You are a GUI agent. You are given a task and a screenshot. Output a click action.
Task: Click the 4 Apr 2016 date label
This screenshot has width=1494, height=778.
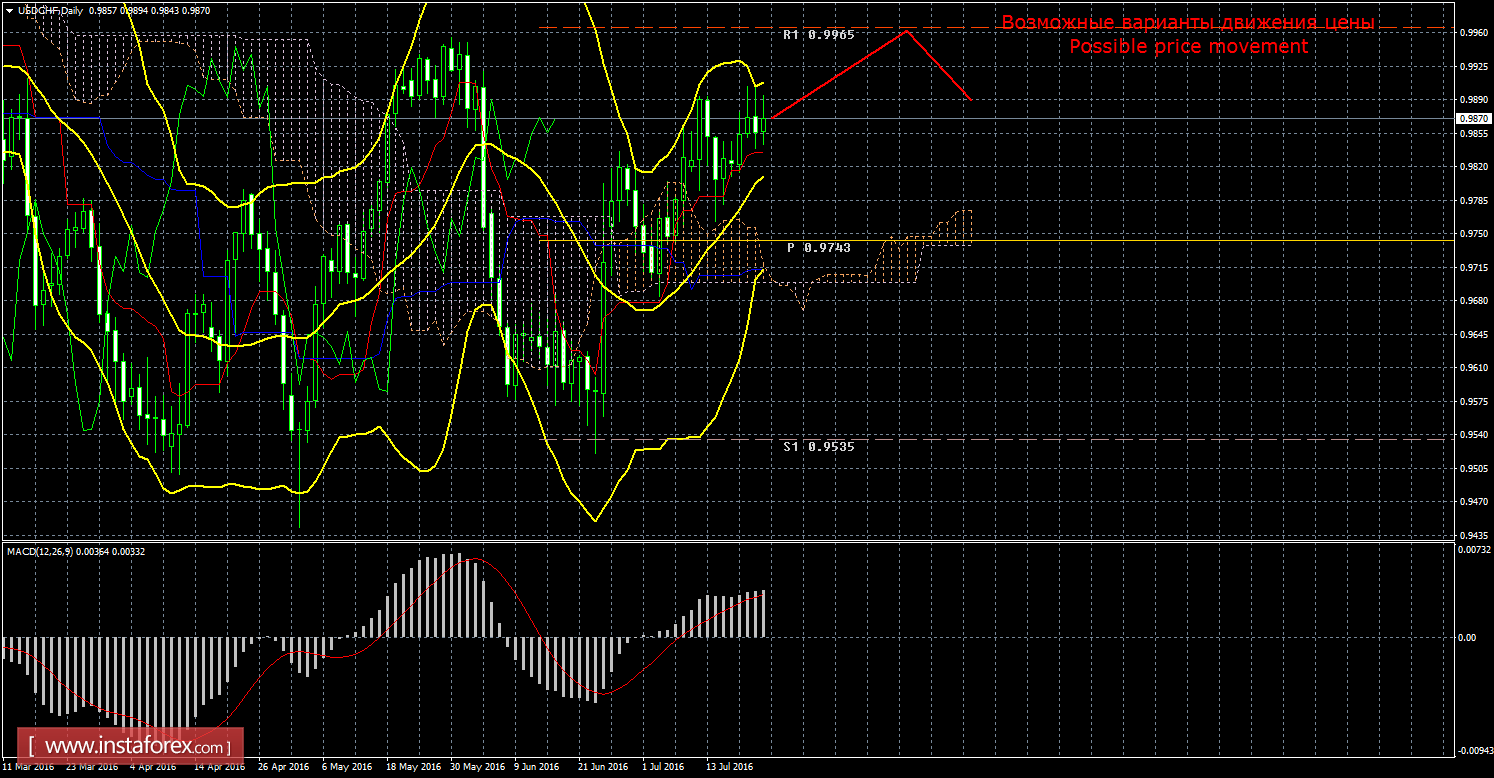[155, 768]
